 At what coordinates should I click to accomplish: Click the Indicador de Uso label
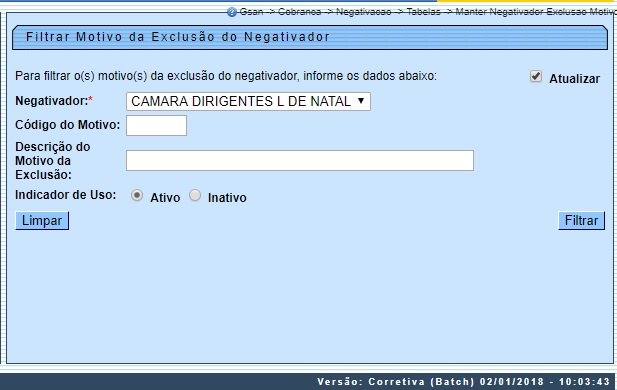[66, 195]
